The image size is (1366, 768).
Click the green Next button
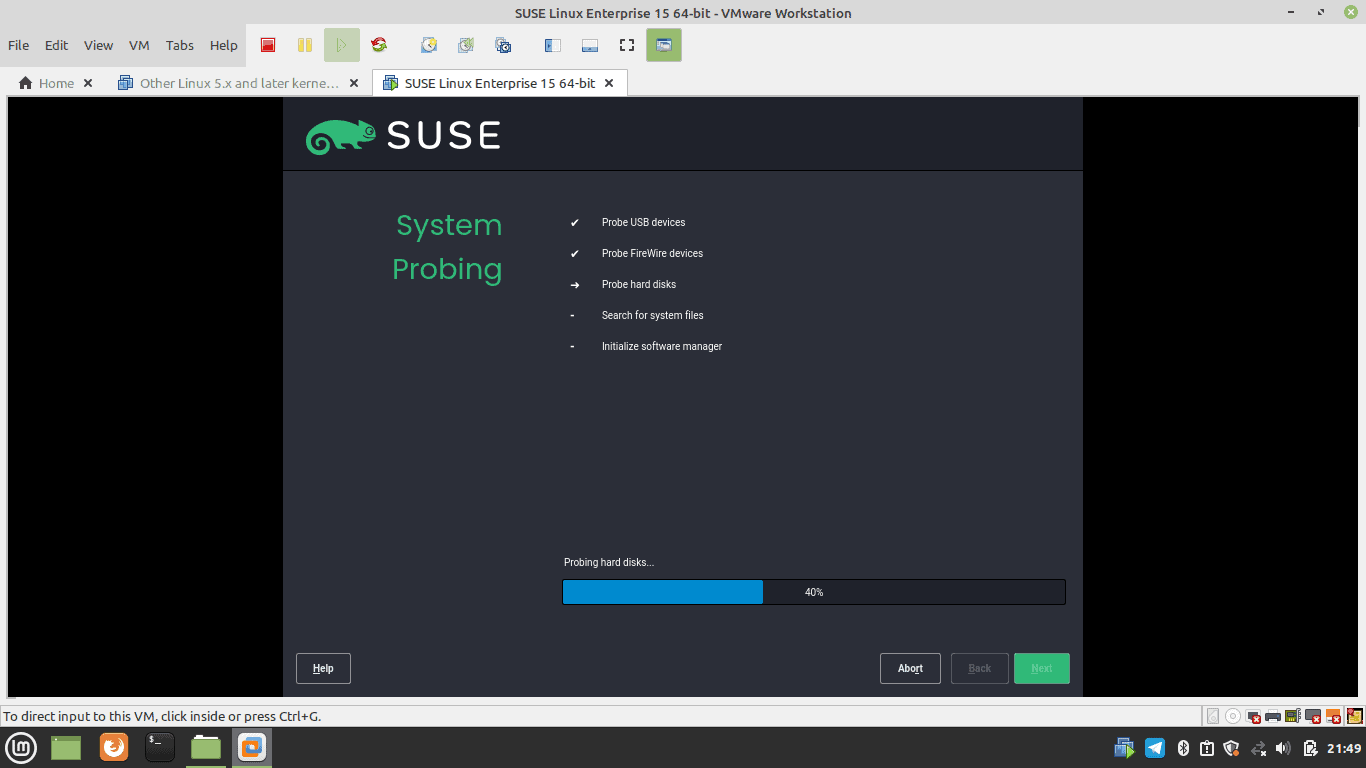(1042, 668)
